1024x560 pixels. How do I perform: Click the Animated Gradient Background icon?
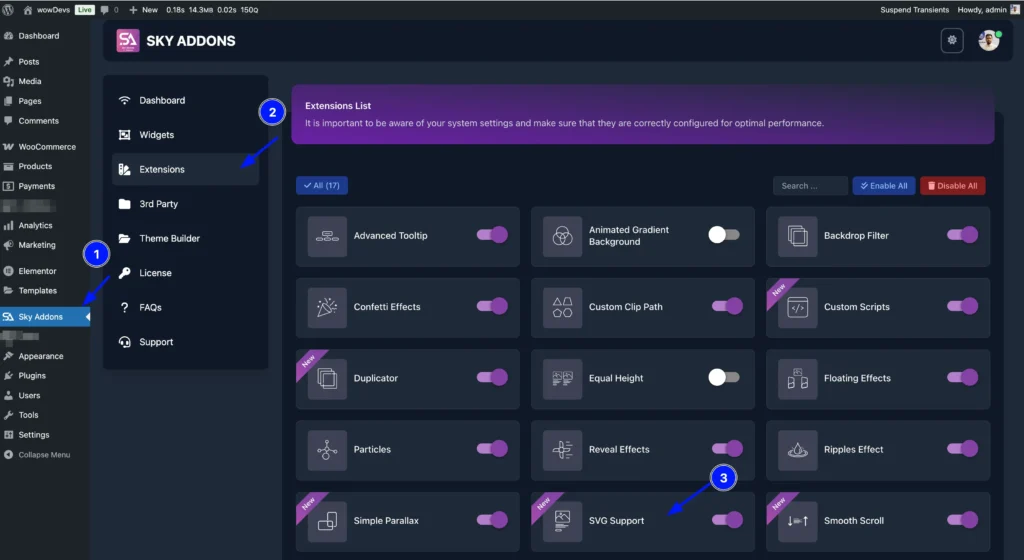562,236
